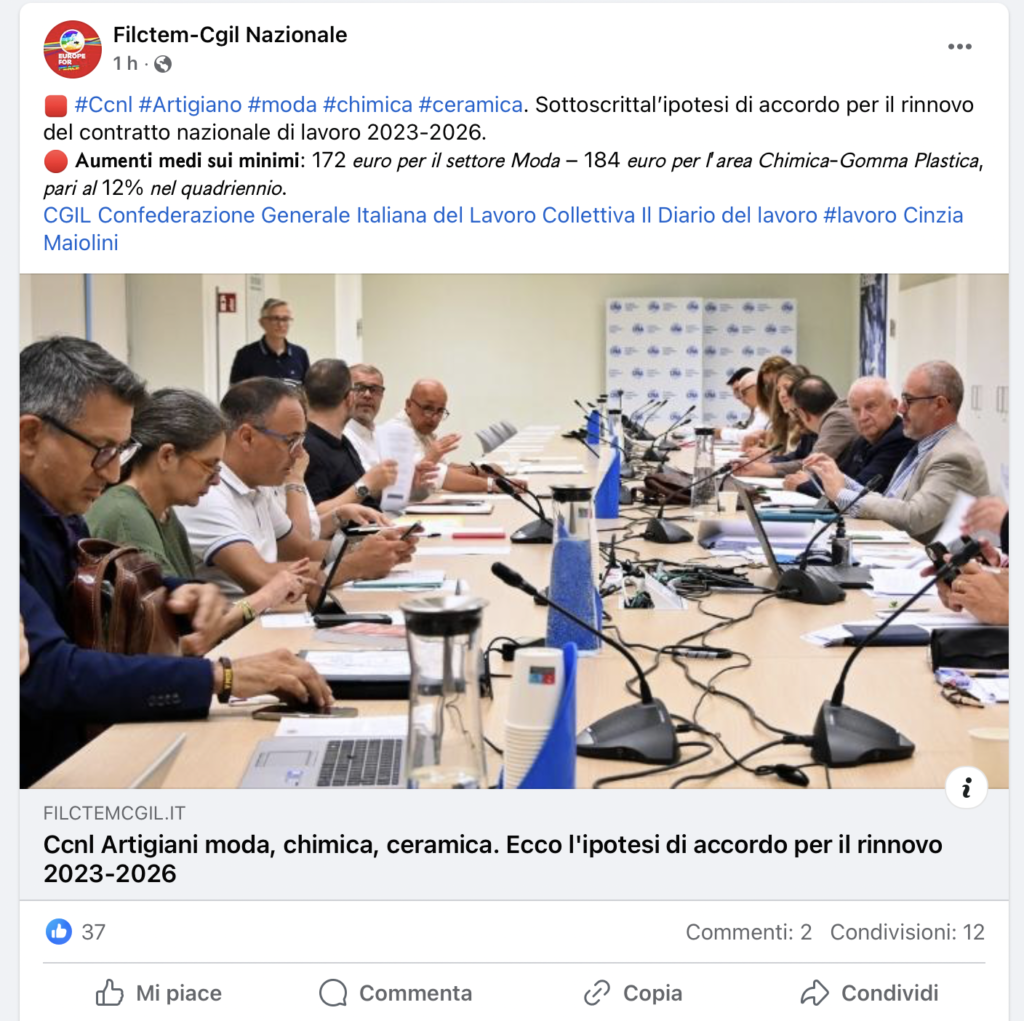Open the #Ccnl hashtag

point(103,105)
